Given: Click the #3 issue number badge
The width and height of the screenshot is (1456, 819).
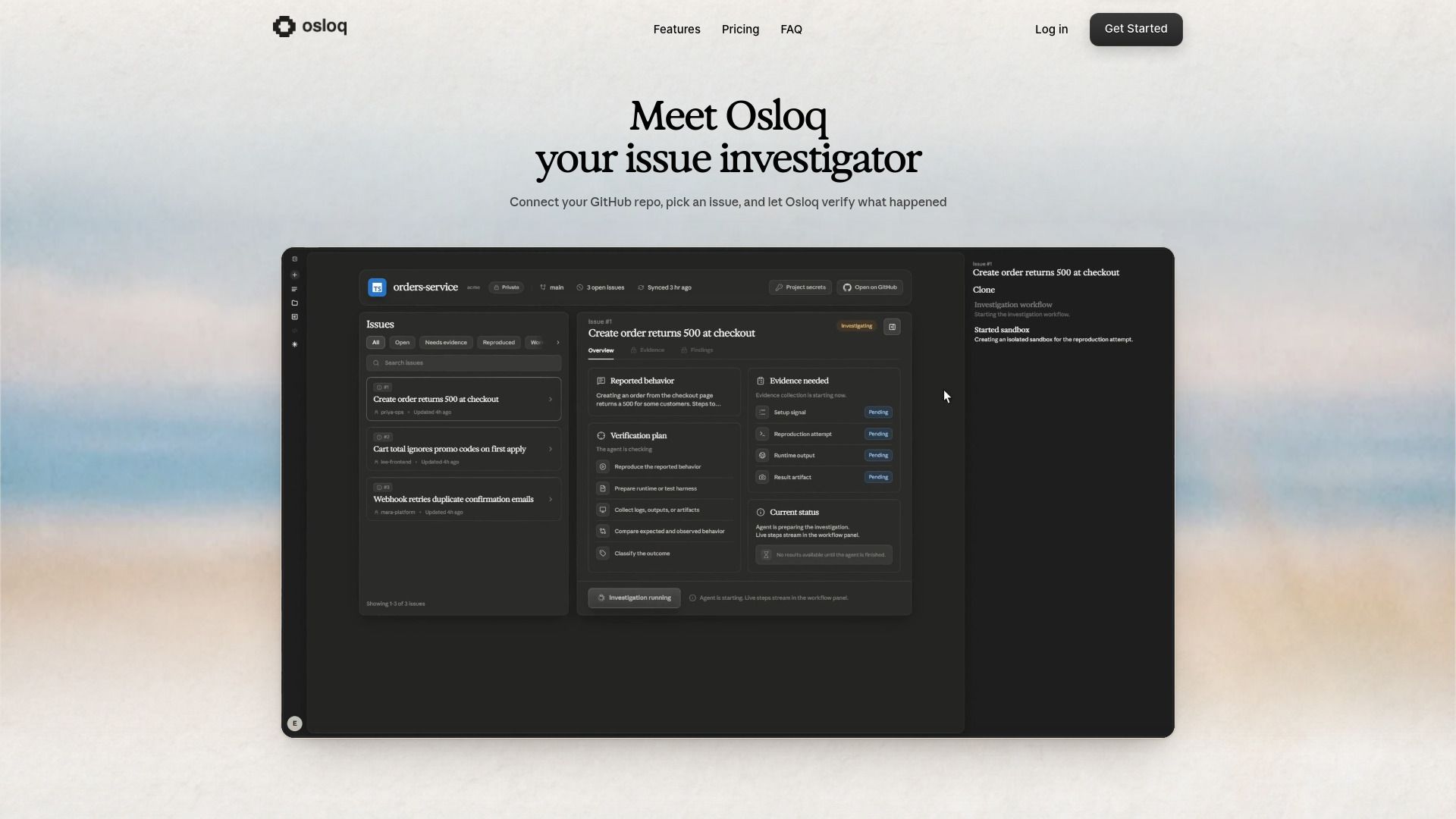Looking at the screenshot, I should [x=383, y=488].
